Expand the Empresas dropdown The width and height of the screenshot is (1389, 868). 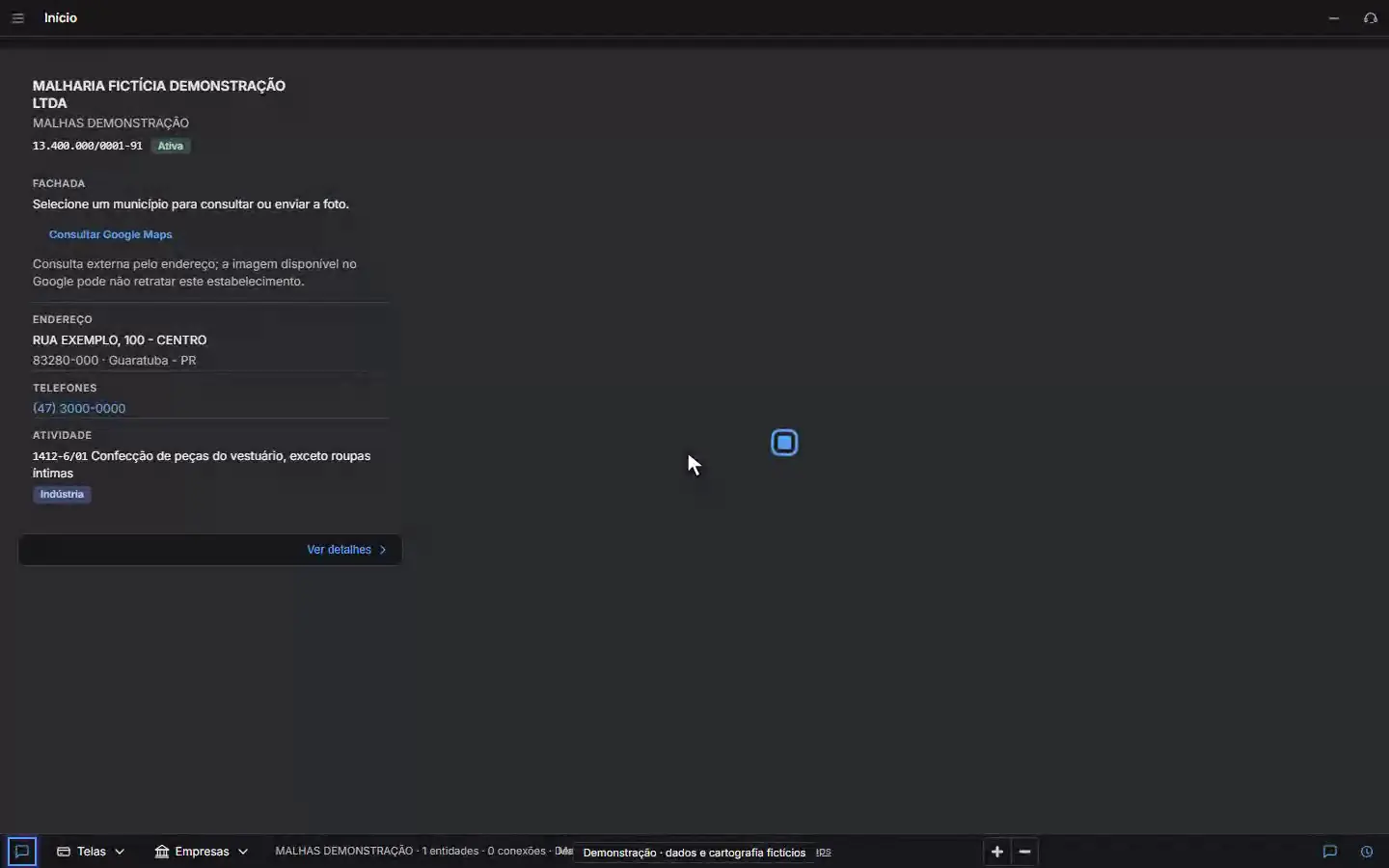(202, 852)
